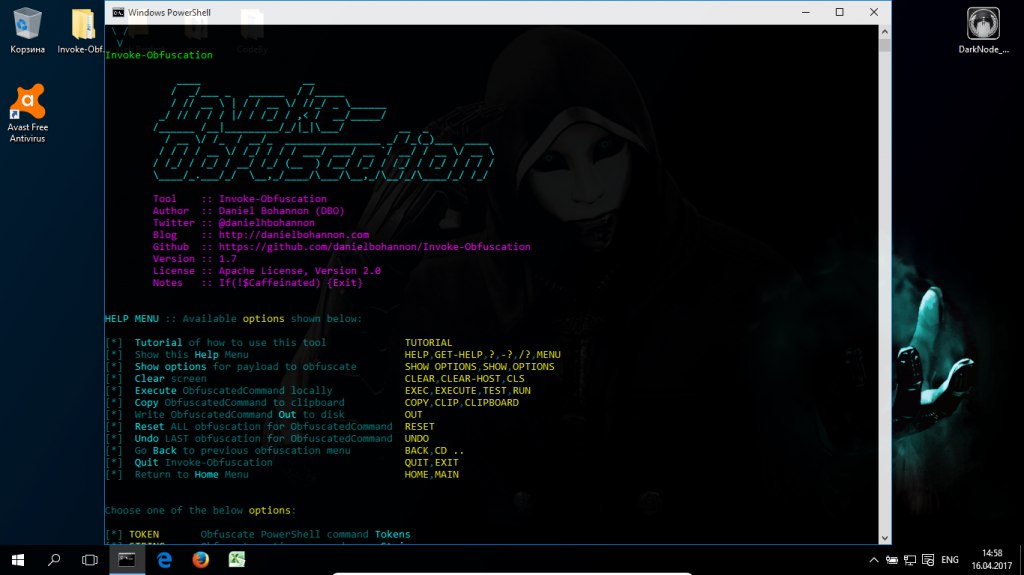The width and height of the screenshot is (1024, 575).
Task: Click 'Quit Invoke-Obfuscation' description line
Action: tap(204, 463)
